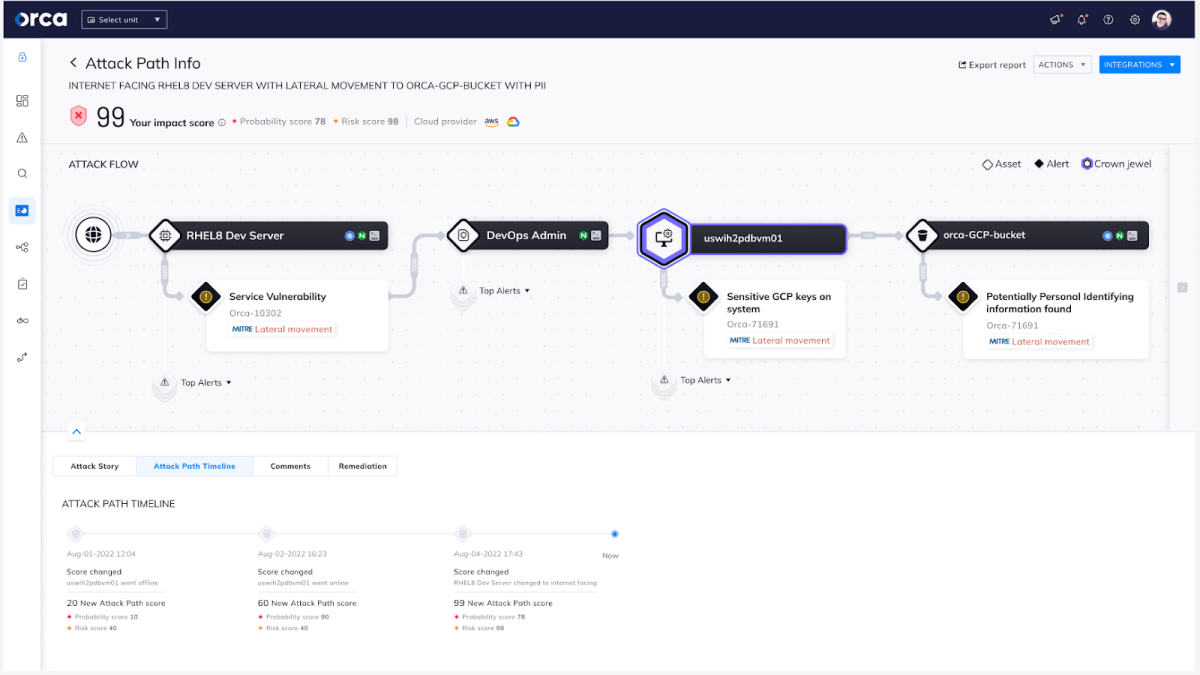Select the highlighted attack path sidebar icon
Viewport: 1200px width, 675px height.
pos(22,210)
